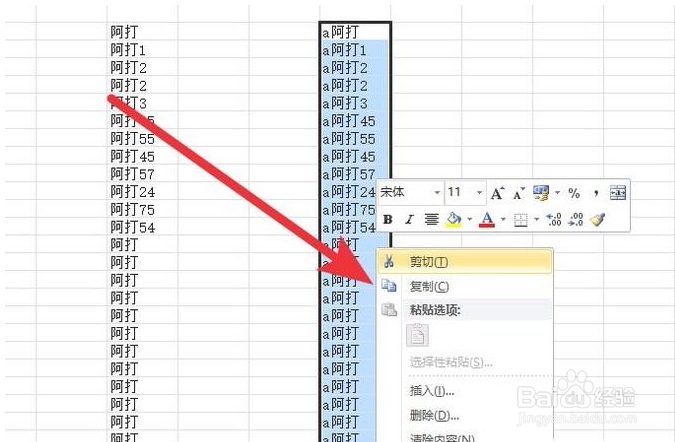
Task: Click the accounting number format icon
Action: click(x=541, y=193)
